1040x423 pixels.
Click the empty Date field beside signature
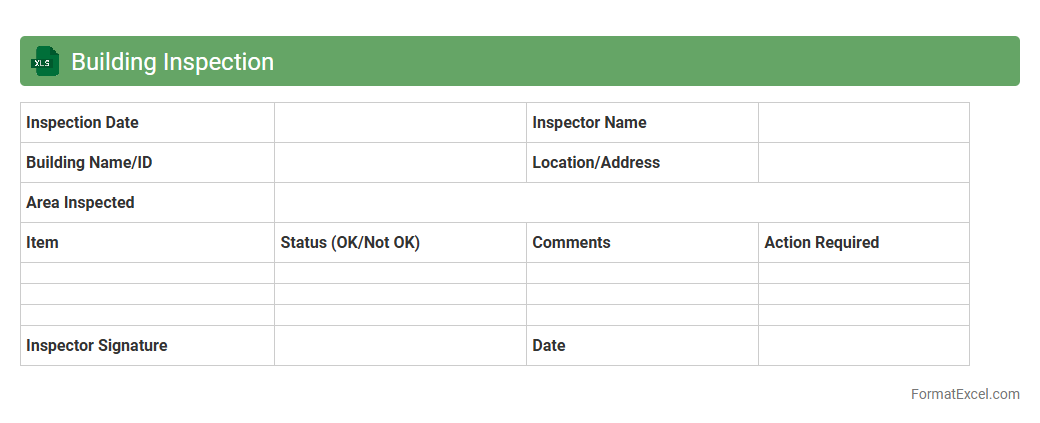click(863, 346)
